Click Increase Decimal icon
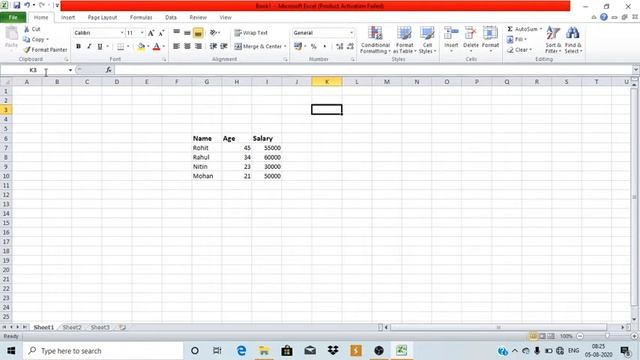This screenshot has width=640, height=360. [x=340, y=47]
